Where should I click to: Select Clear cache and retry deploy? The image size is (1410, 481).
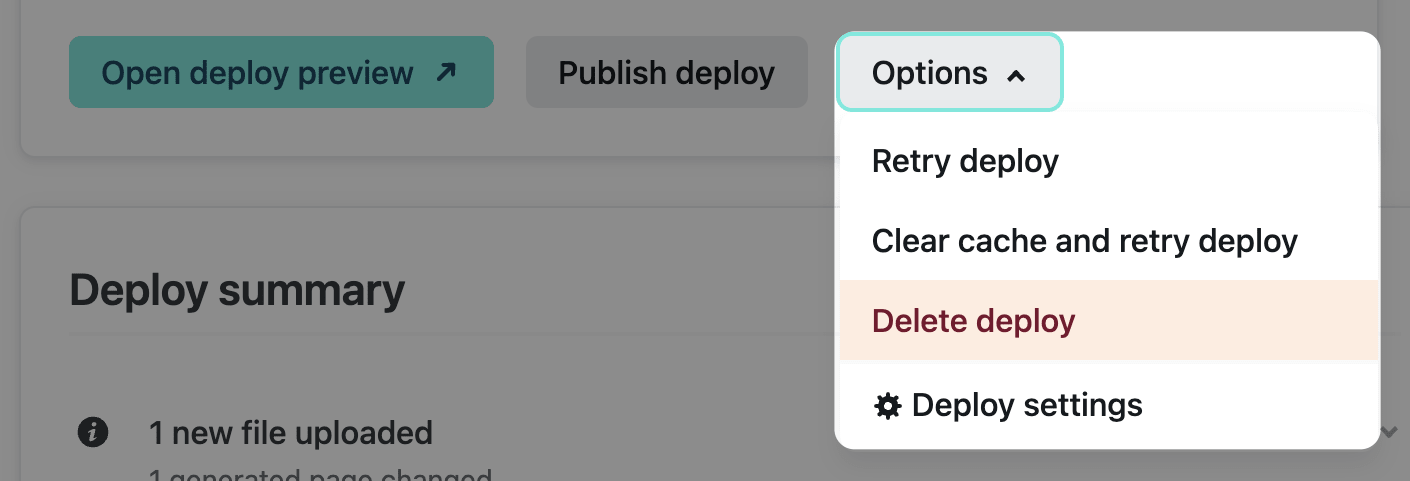(x=1084, y=241)
